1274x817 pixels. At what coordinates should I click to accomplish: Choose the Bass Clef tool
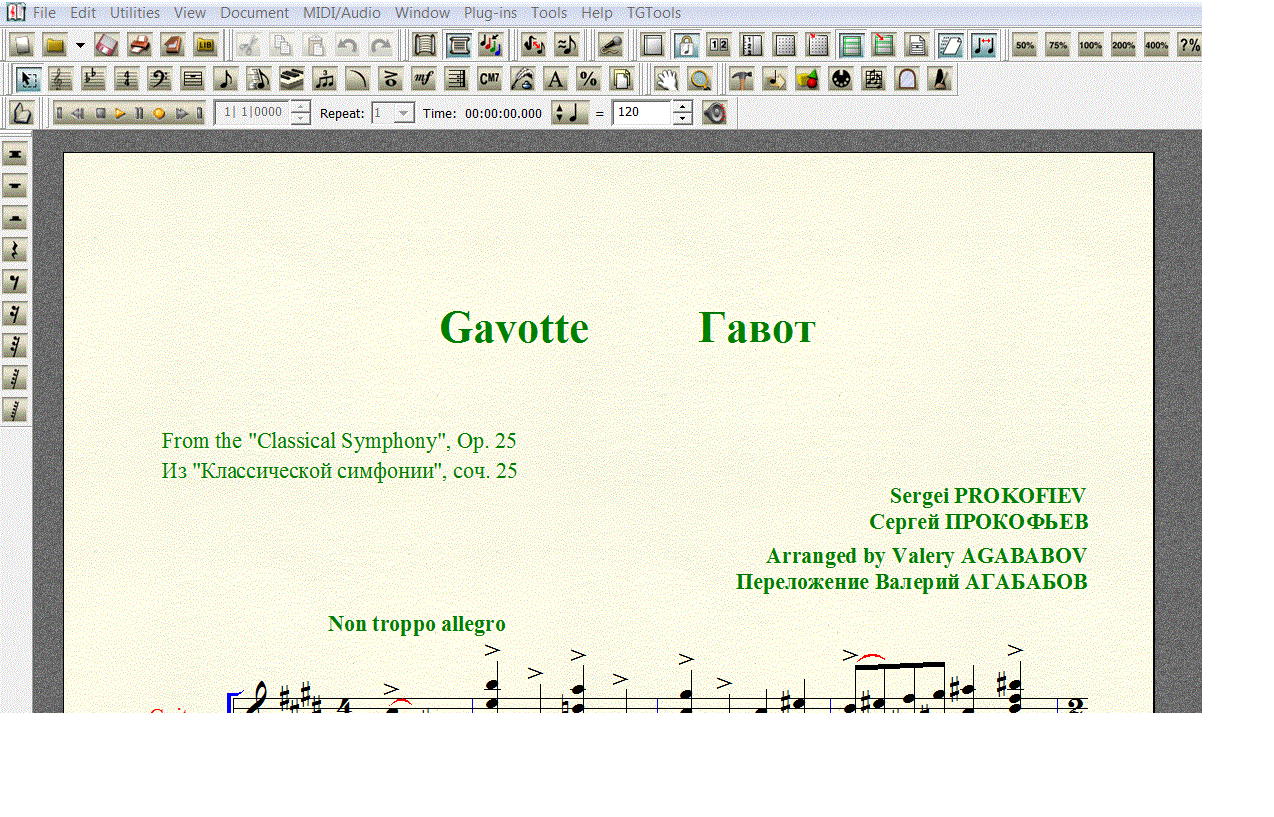(159, 79)
